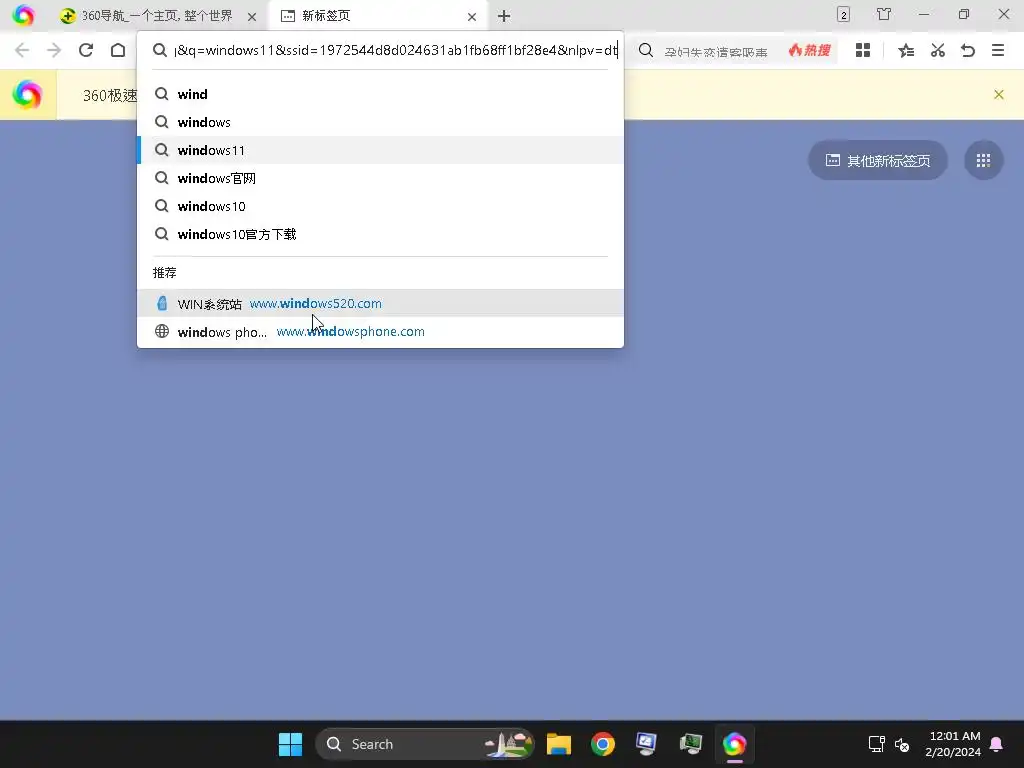
Task: Open the extensions grid icon in toolbar
Action: pyautogui.click(x=863, y=50)
